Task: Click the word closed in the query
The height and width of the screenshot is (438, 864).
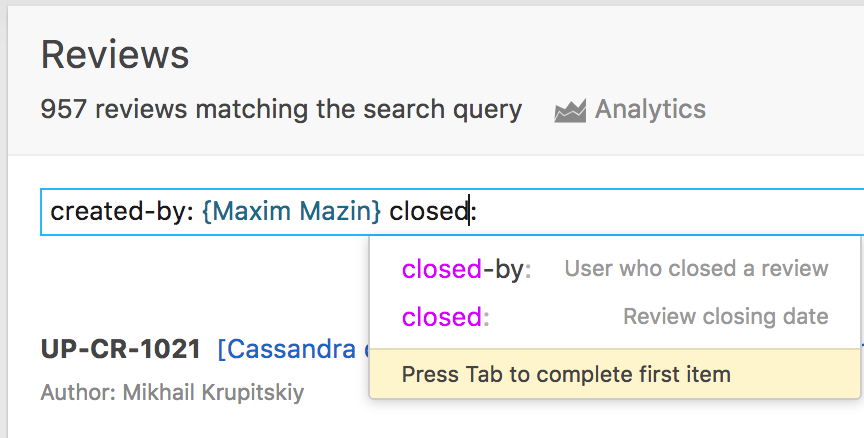Action: [x=429, y=212]
